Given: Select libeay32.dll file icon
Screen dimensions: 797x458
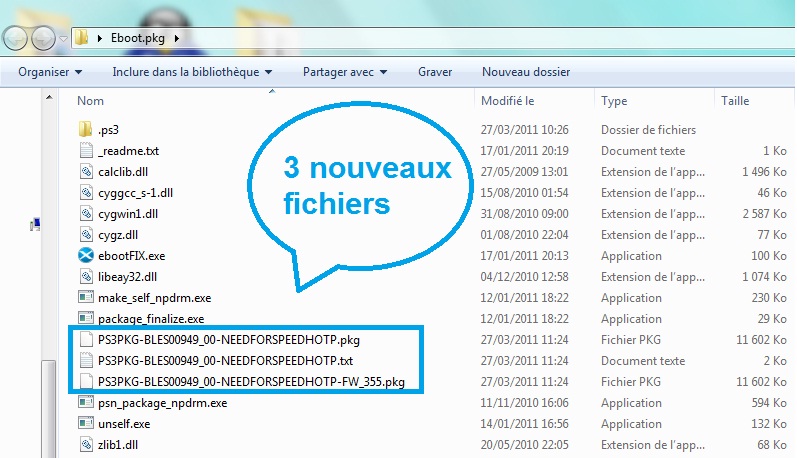Looking at the screenshot, I should pyautogui.click(x=86, y=276).
